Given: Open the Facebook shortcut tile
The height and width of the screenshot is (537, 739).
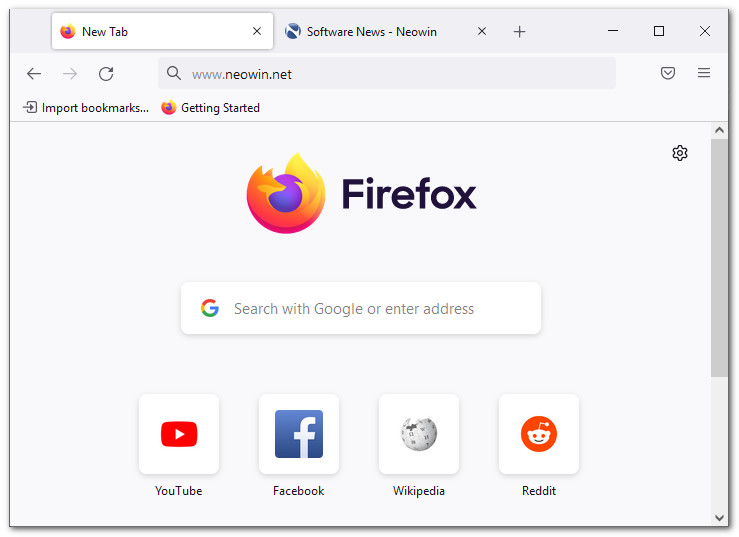Looking at the screenshot, I should (299, 434).
